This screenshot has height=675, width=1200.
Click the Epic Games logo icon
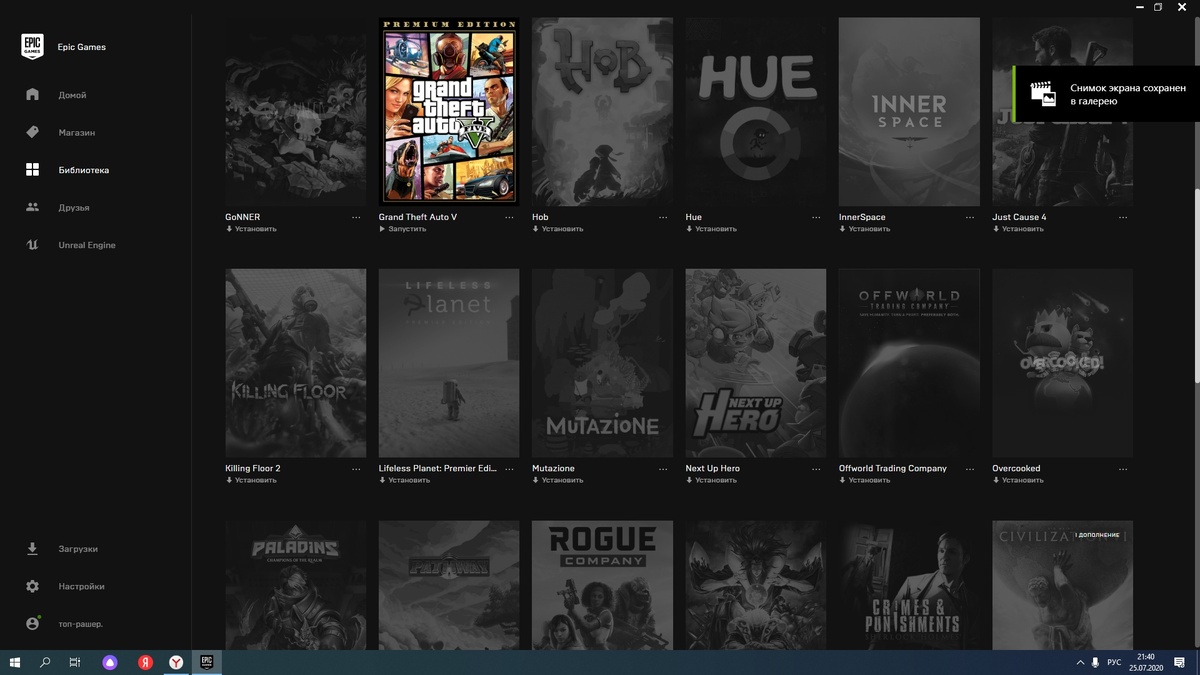(33, 47)
